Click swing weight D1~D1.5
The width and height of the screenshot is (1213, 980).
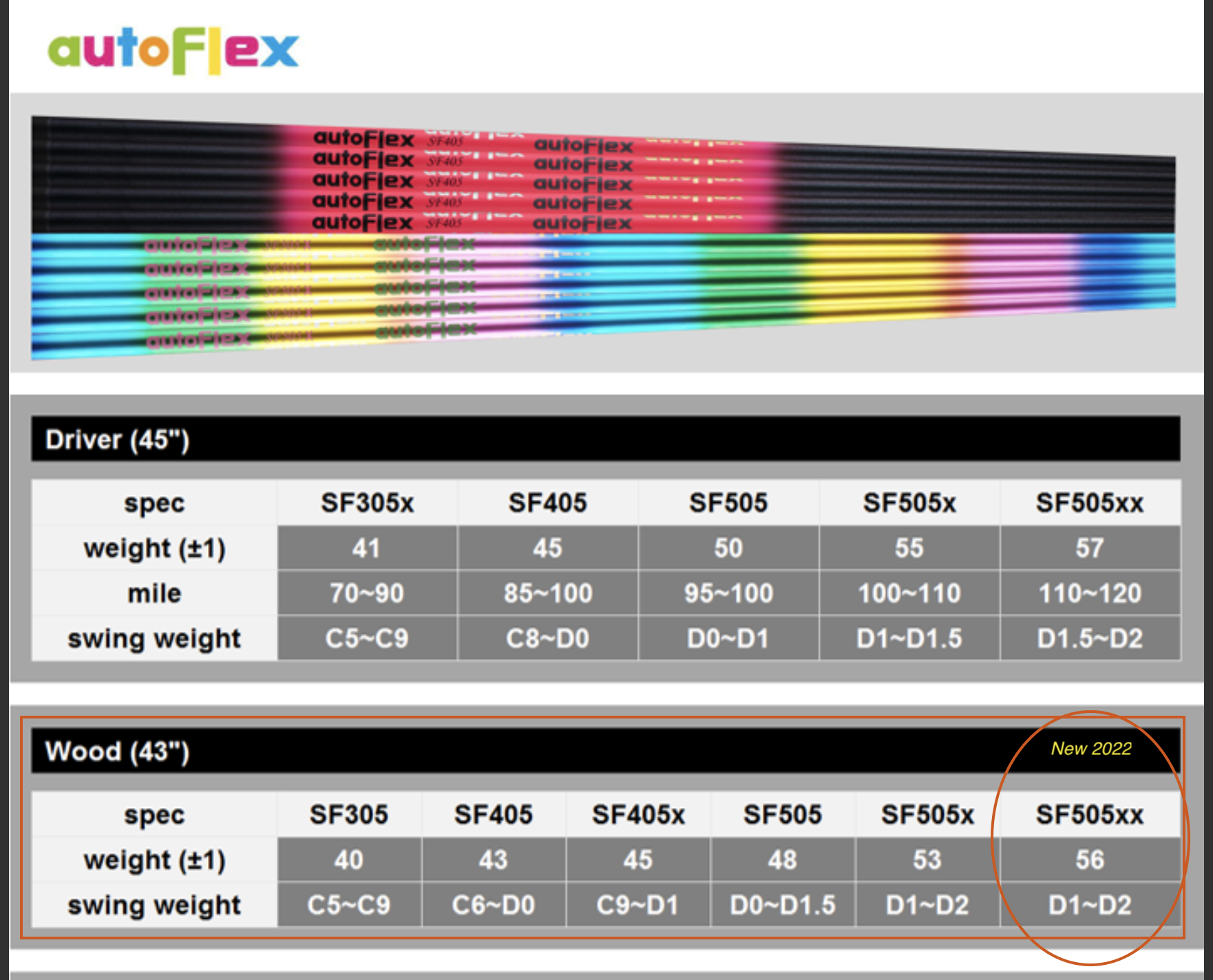point(909,639)
